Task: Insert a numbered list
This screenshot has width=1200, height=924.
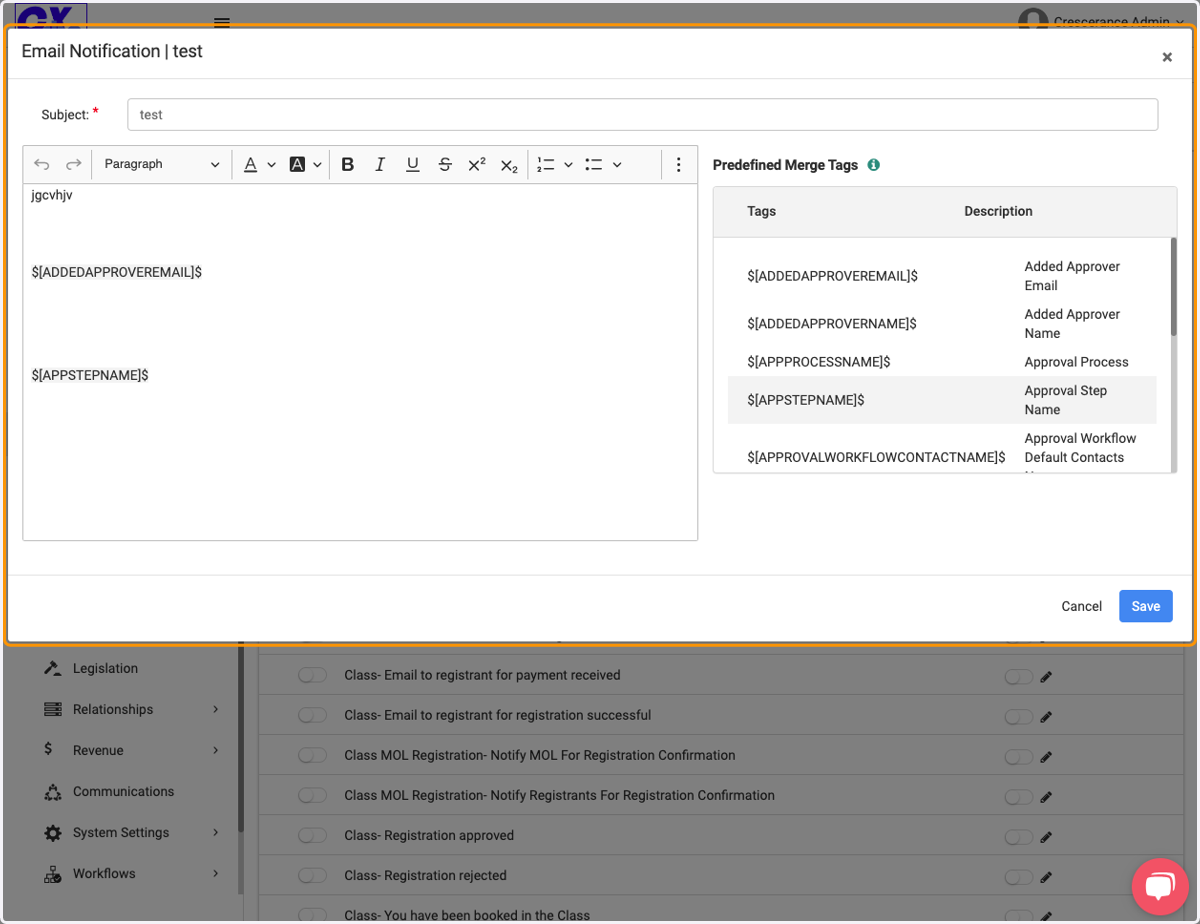Action: click(546, 164)
